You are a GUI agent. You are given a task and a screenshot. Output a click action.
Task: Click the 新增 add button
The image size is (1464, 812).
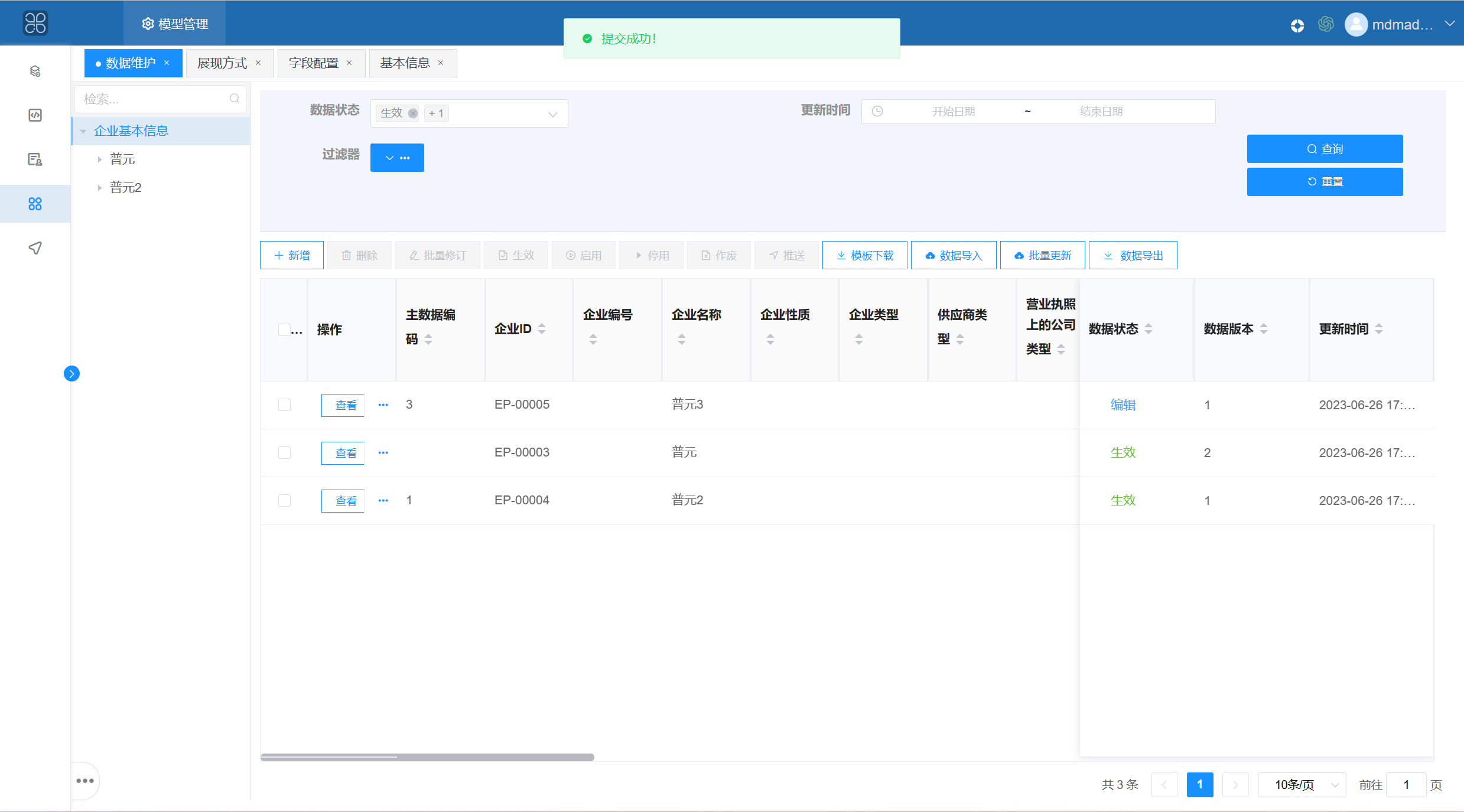point(292,255)
